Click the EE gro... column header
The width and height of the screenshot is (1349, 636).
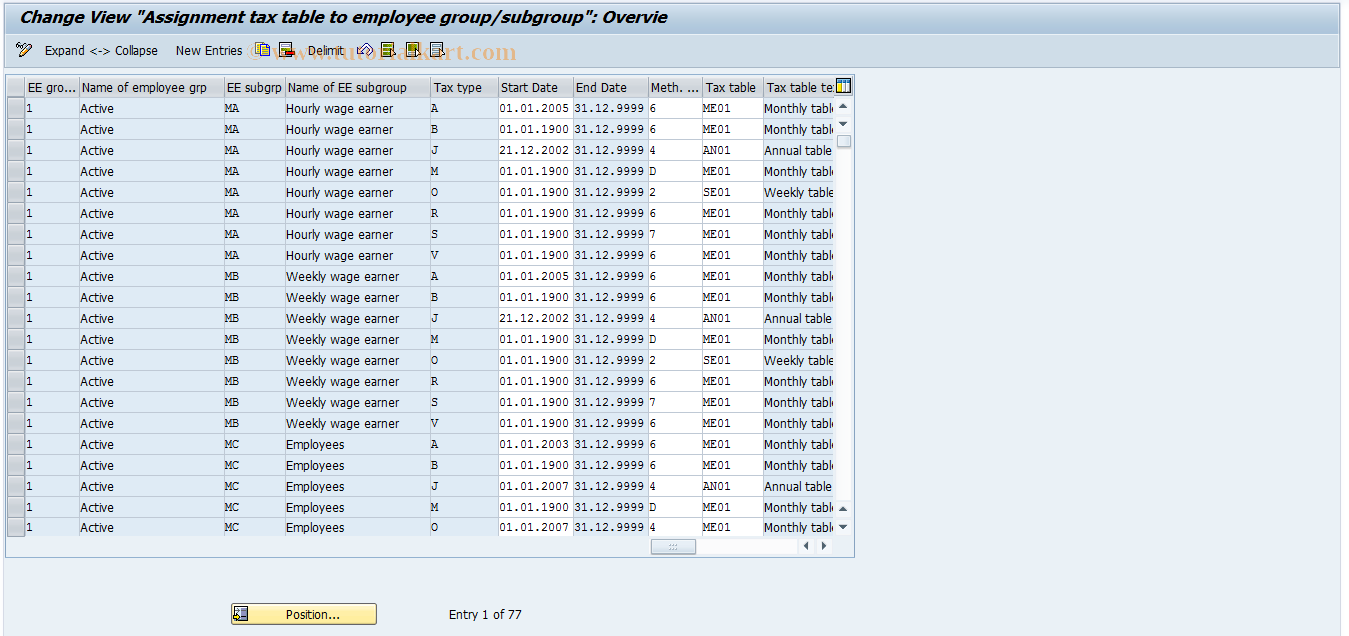(52, 87)
